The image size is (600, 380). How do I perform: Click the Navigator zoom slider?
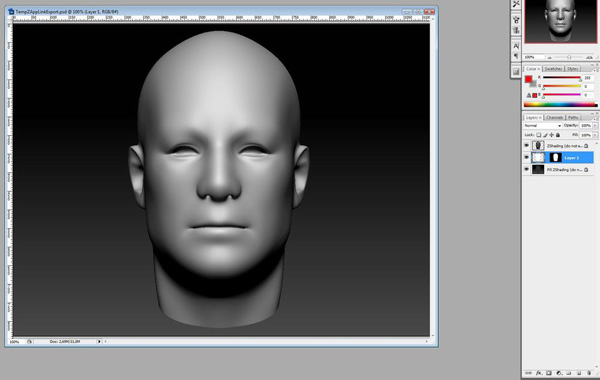click(569, 57)
